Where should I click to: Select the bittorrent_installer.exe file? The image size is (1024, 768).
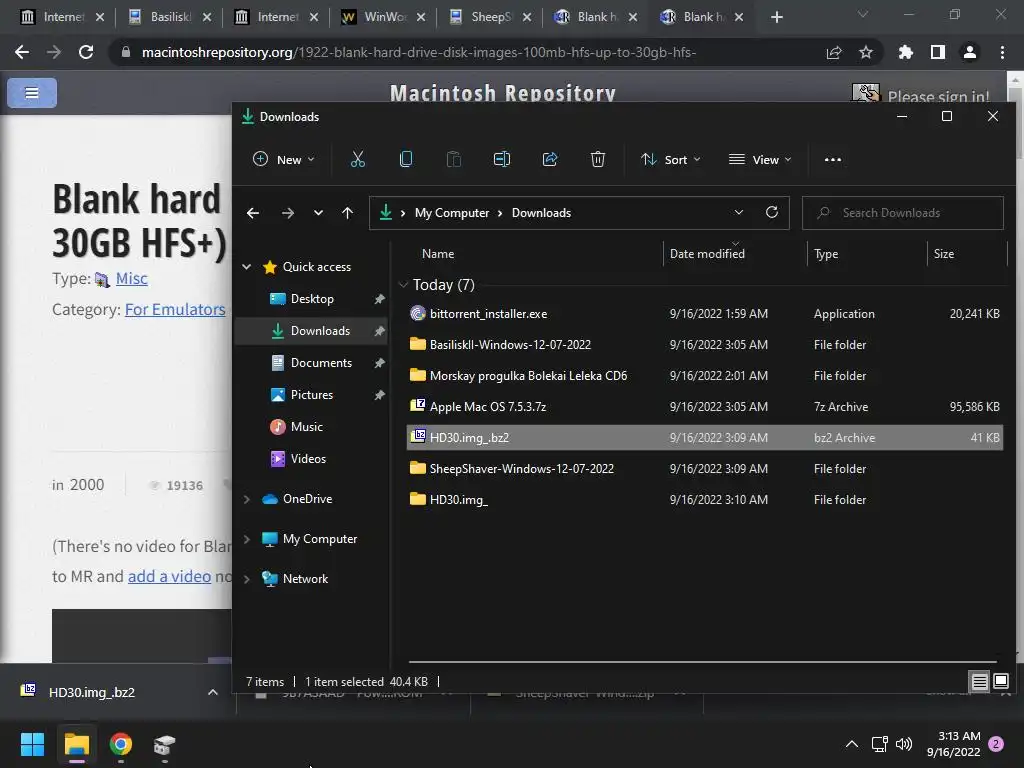[705, 313]
